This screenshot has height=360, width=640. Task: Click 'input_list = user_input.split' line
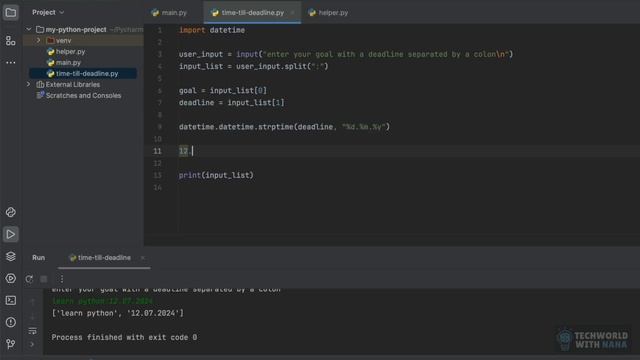click(x=253, y=67)
